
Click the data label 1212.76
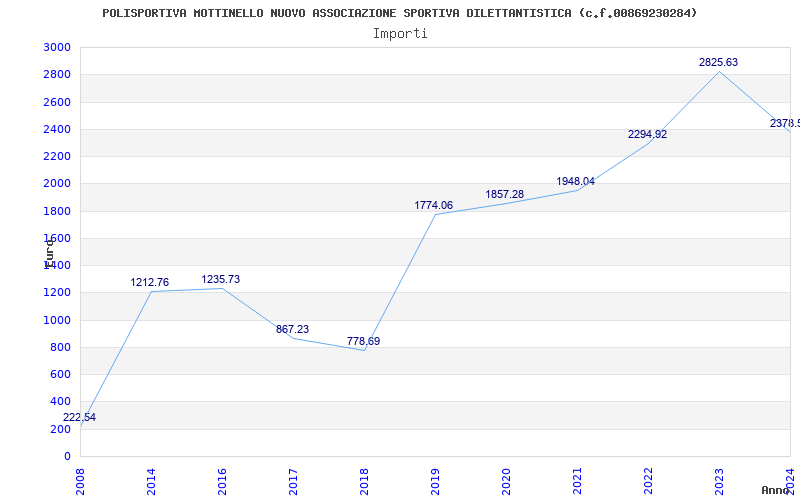(x=149, y=282)
